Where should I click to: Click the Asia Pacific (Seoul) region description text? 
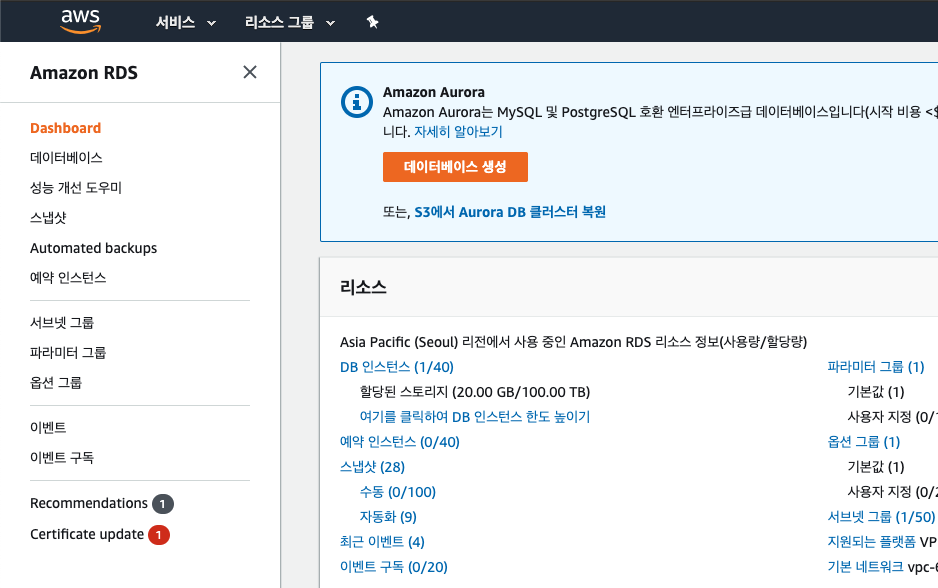coord(573,342)
